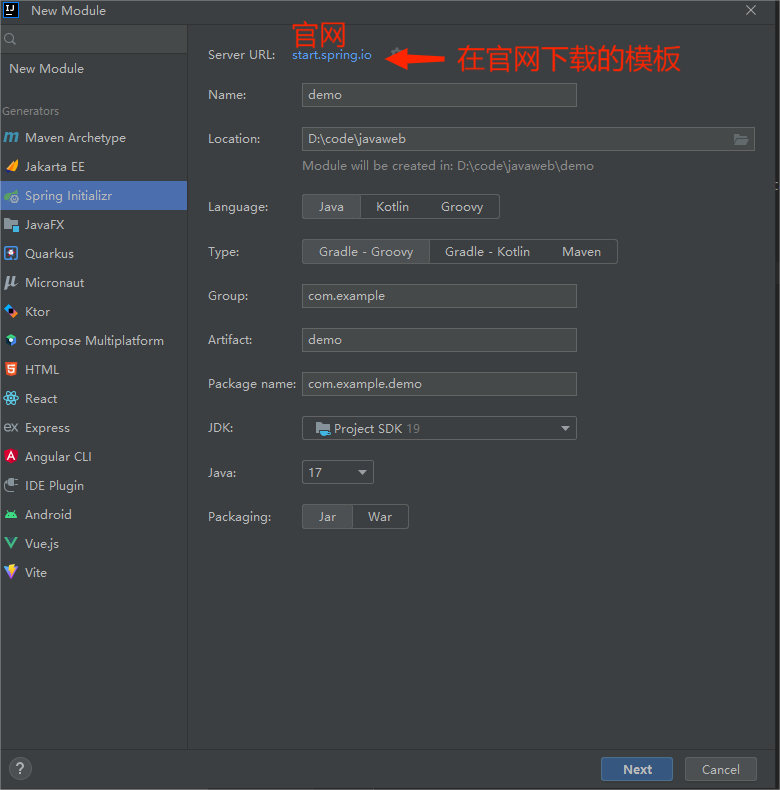The height and width of the screenshot is (790, 780).
Task: Click the search magnifier icon
Action: [10, 39]
